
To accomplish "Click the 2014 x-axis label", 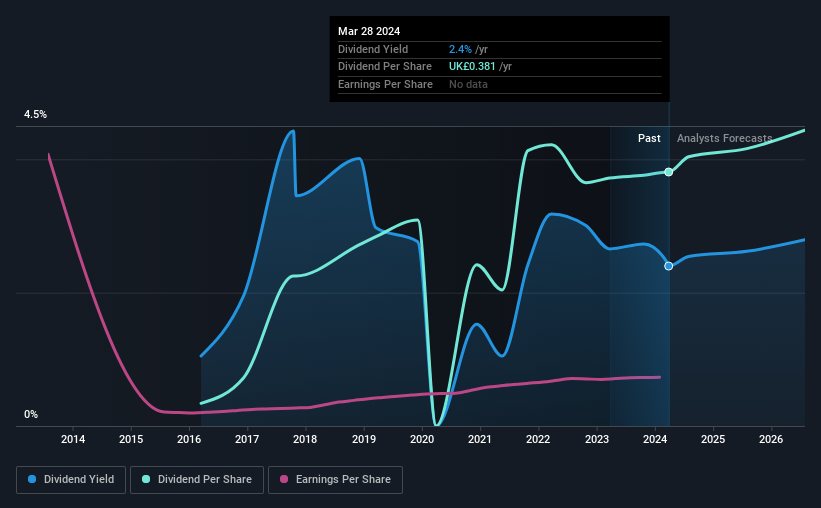I will pyautogui.click(x=73, y=439).
